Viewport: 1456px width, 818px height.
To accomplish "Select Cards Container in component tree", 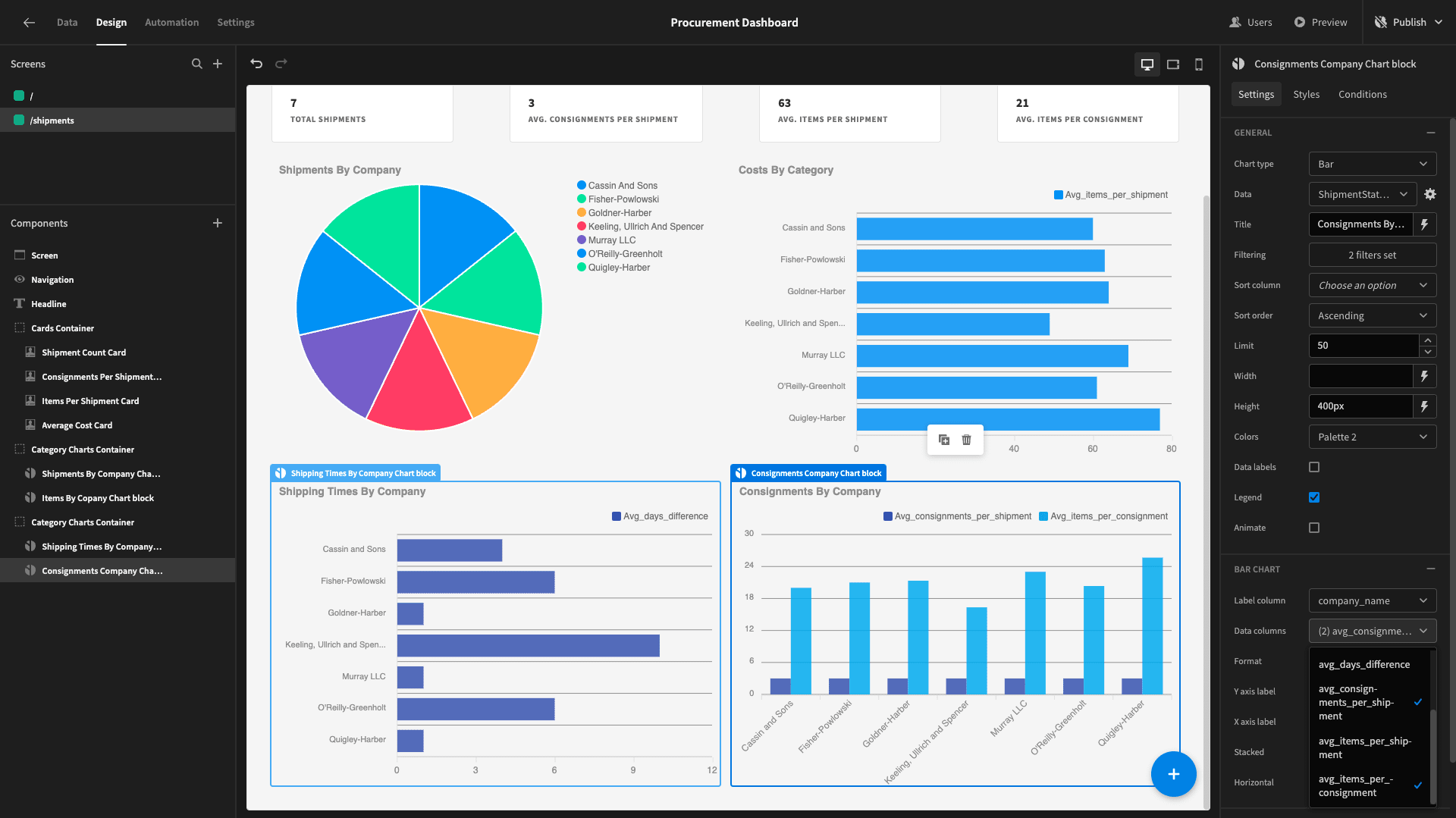I will pyautogui.click(x=118, y=328).
